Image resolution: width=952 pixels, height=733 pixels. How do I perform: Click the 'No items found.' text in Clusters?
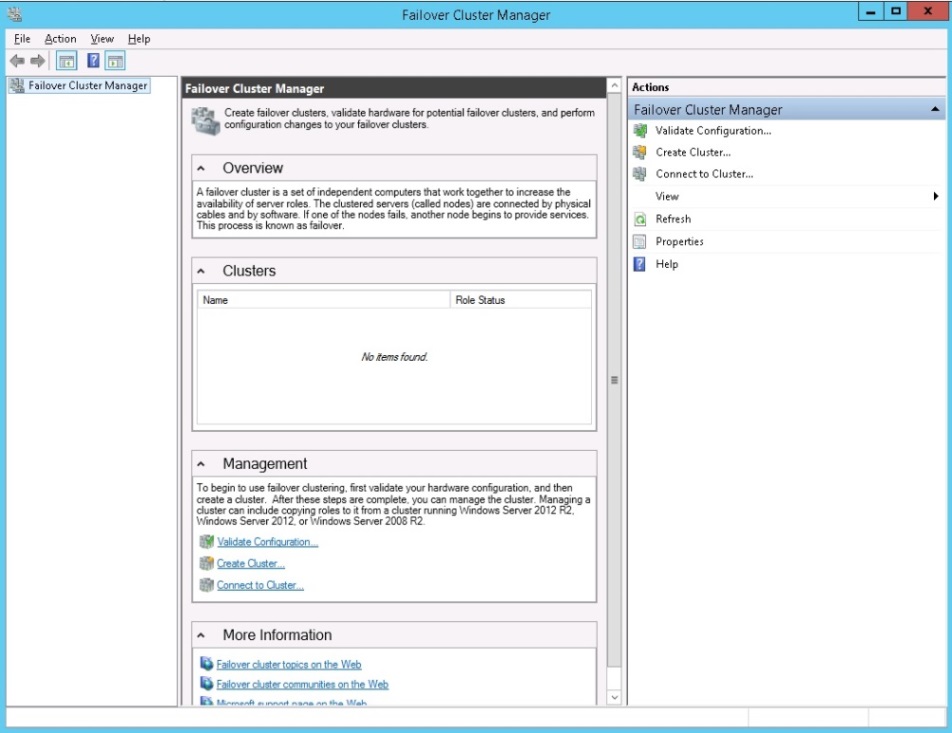[x=395, y=357]
